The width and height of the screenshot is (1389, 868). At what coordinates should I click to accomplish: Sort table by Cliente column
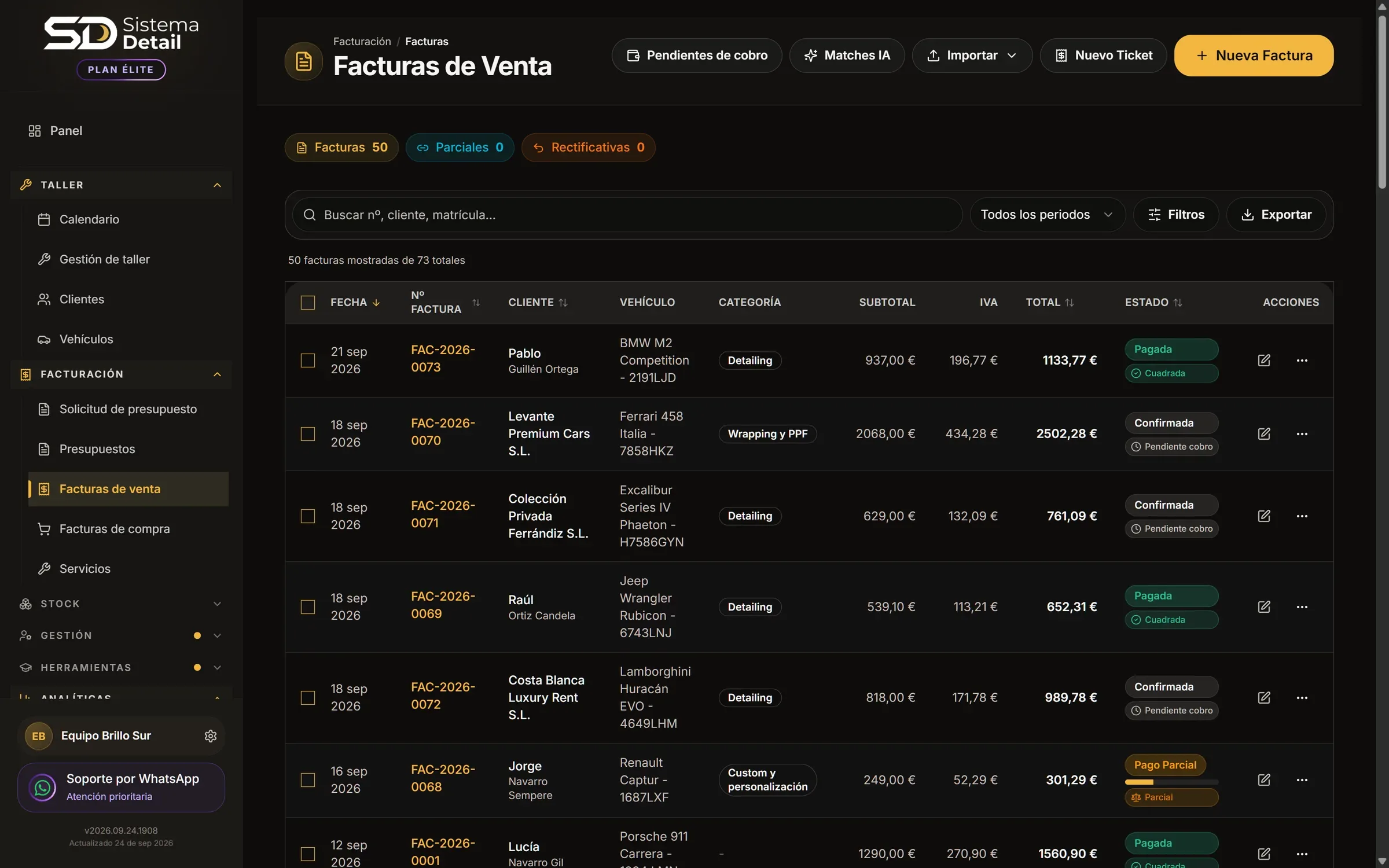pos(563,302)
